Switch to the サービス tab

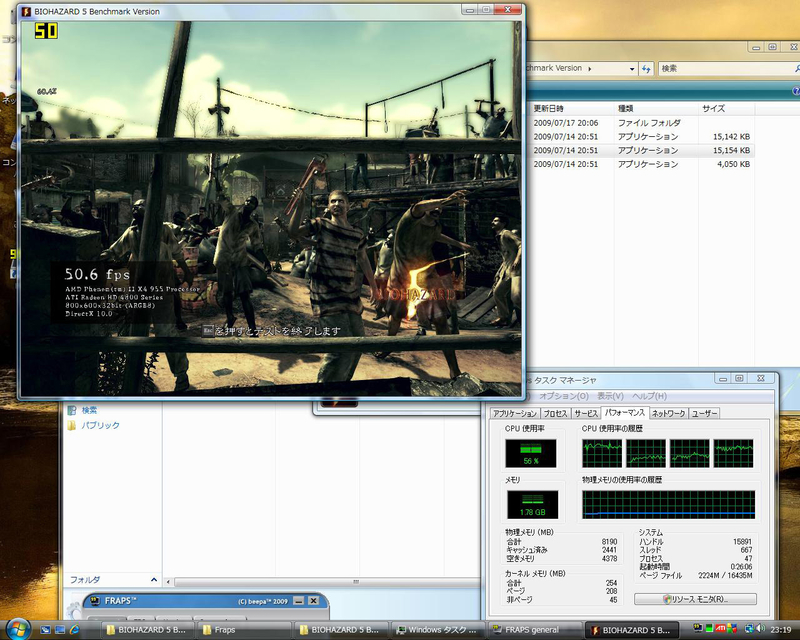pos(586,413)
